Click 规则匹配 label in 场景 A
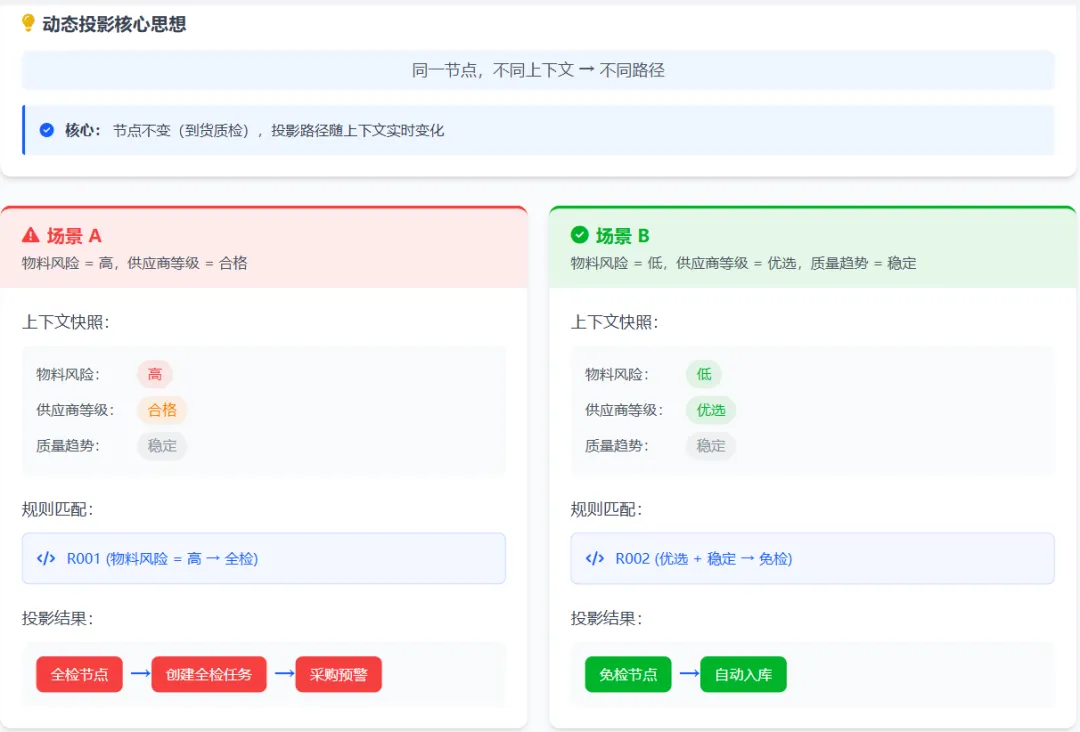The image size is (1080, 732). pos(57,510)
